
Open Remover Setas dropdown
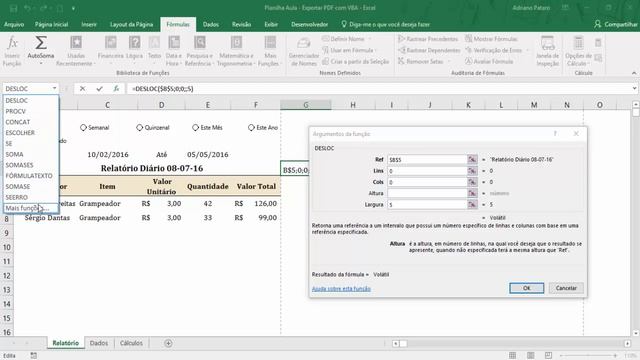coord(449,62)
